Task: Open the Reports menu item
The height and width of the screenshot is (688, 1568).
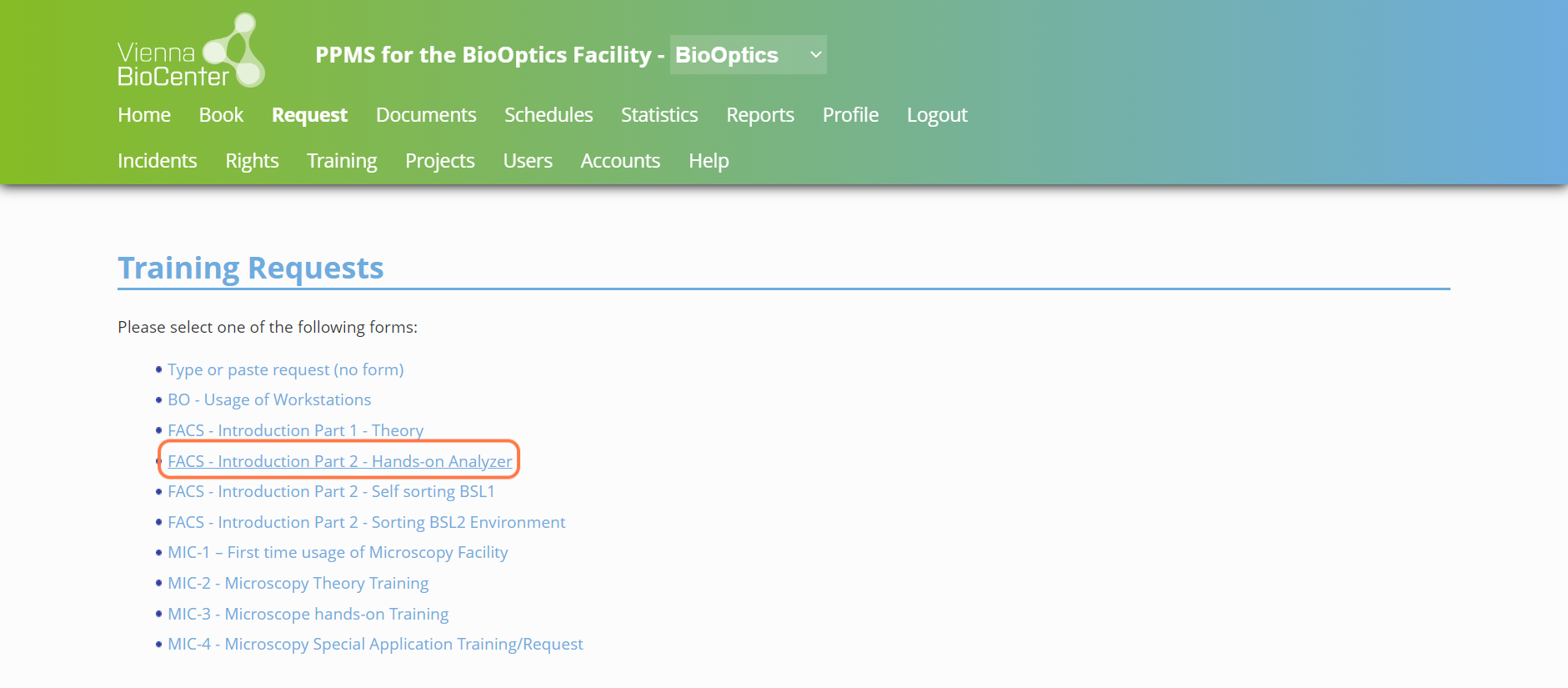Action: tap(760, 115)
